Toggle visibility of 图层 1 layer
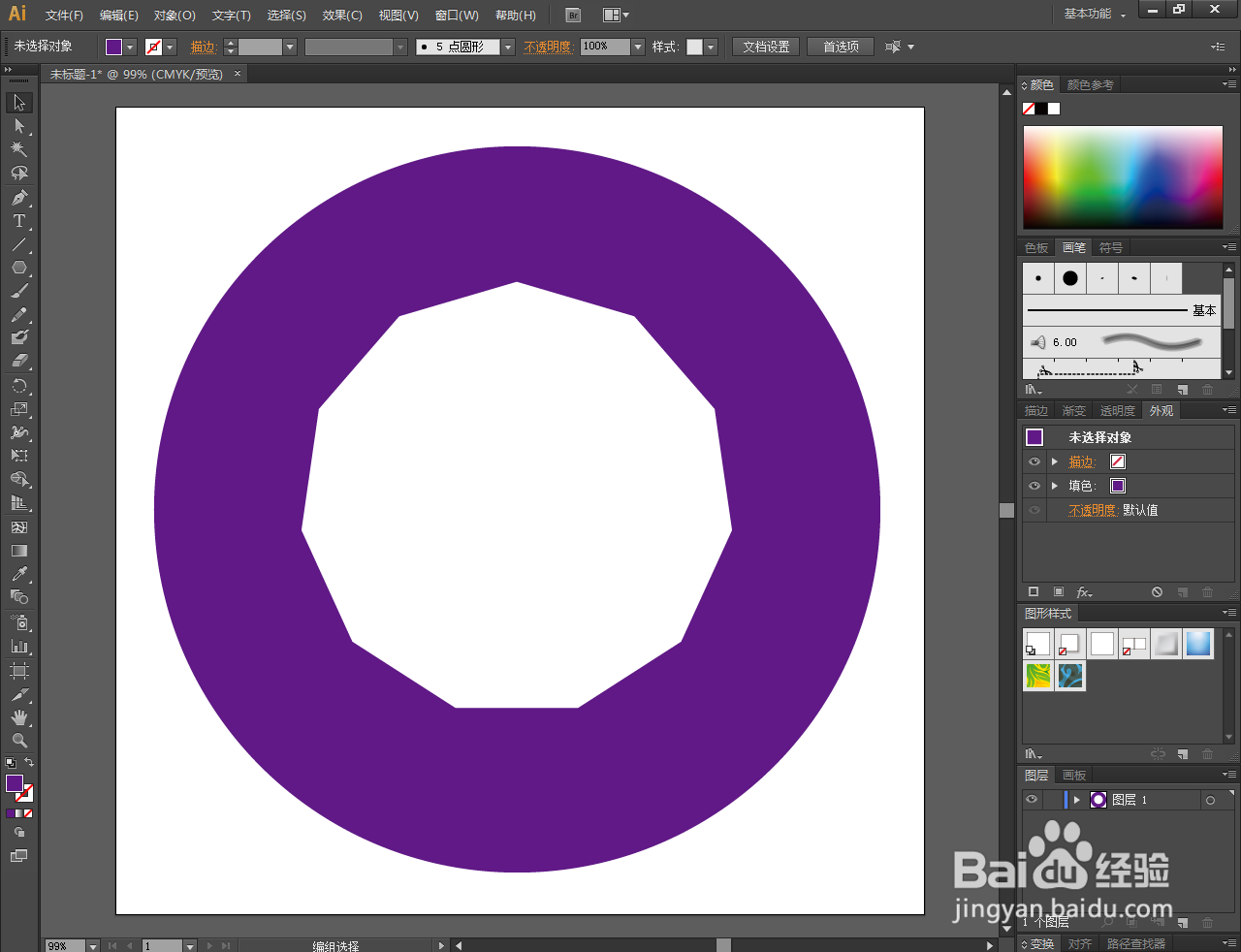This screenshot has height=952, width=1241. point(1032,800)
